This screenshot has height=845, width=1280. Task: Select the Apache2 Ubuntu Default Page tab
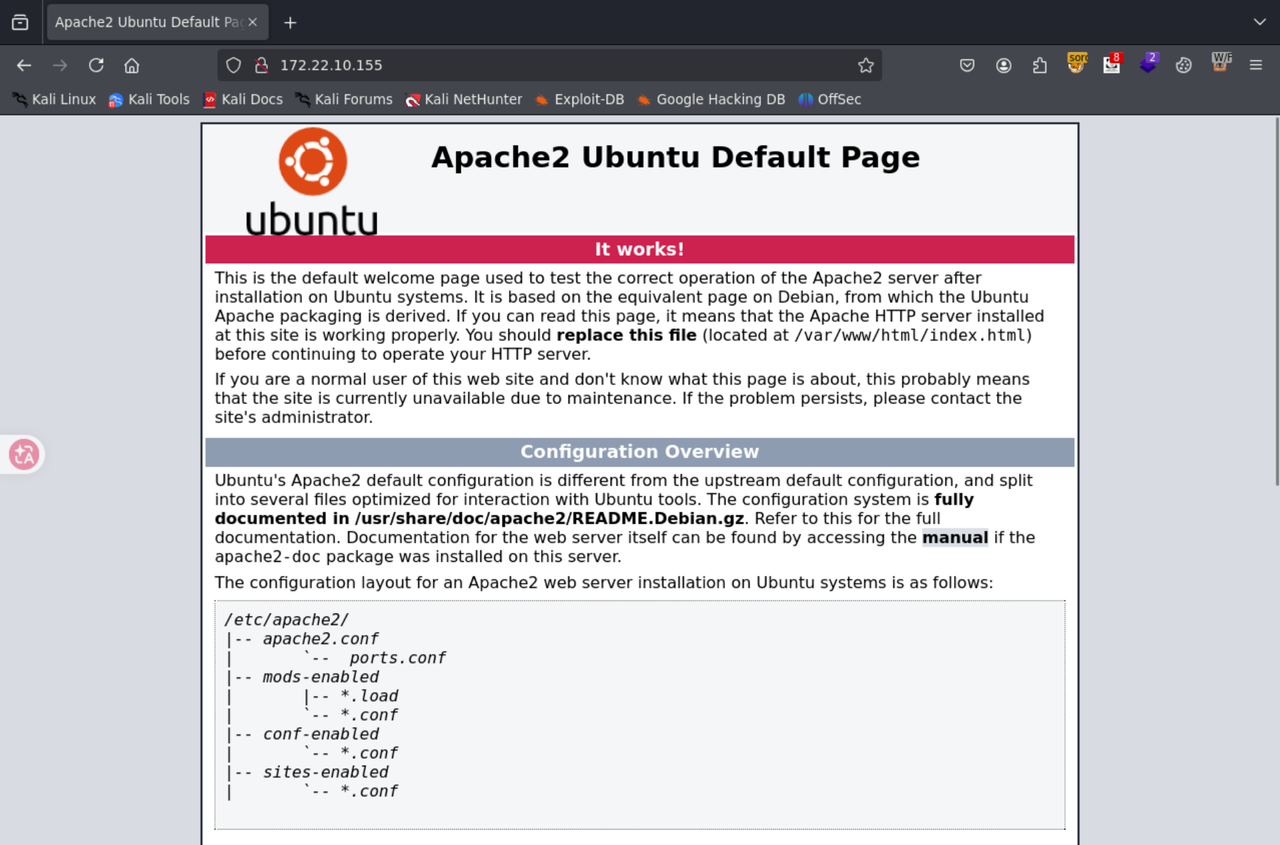point(156,22)
